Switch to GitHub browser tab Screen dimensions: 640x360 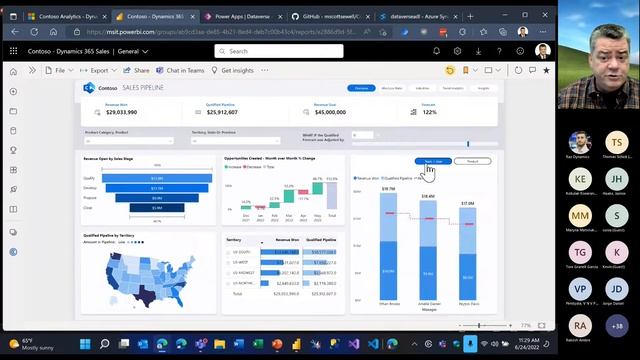coord(331,16)
